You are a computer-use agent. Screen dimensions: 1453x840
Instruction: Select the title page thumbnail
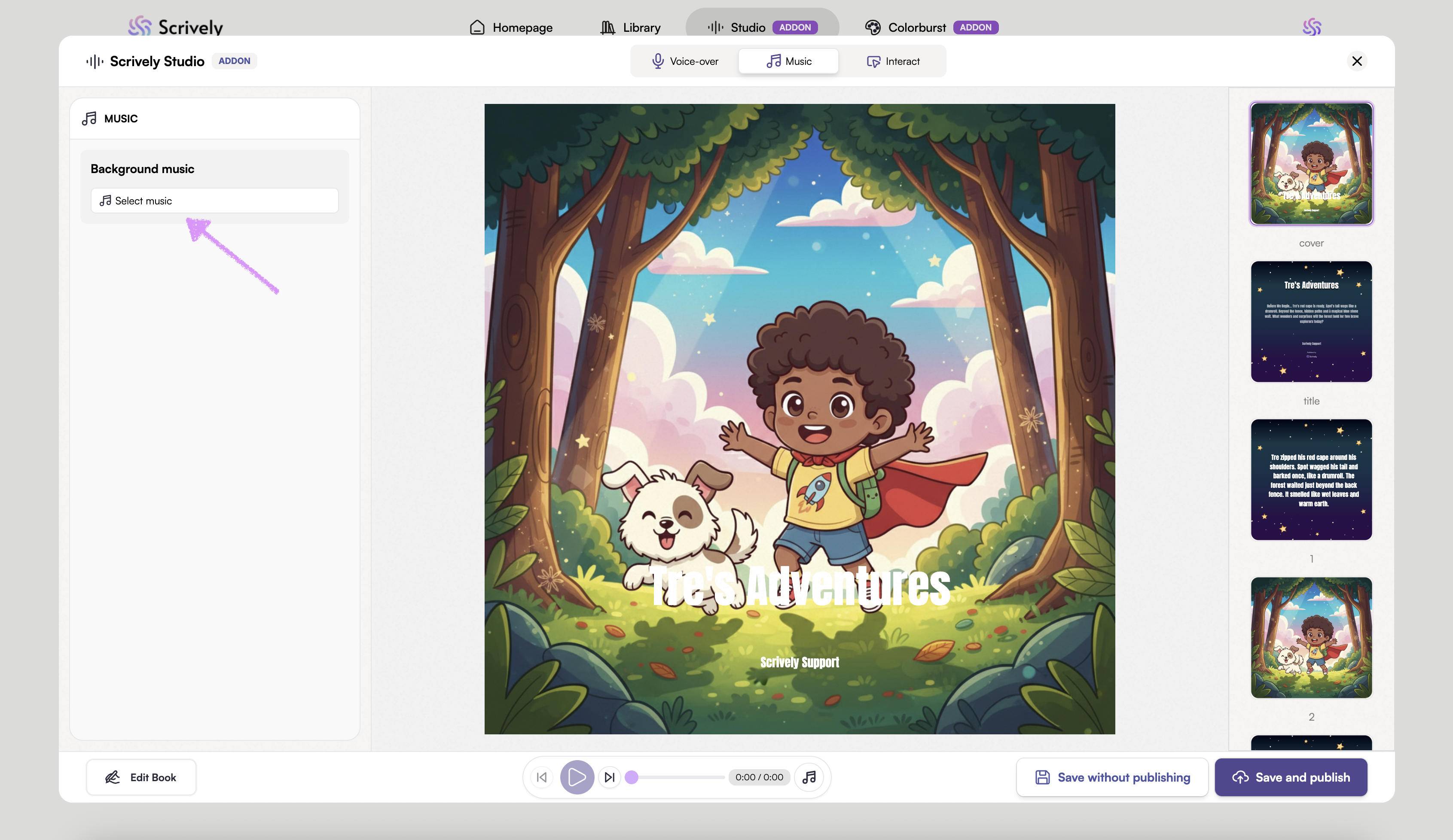point(1311,322)
